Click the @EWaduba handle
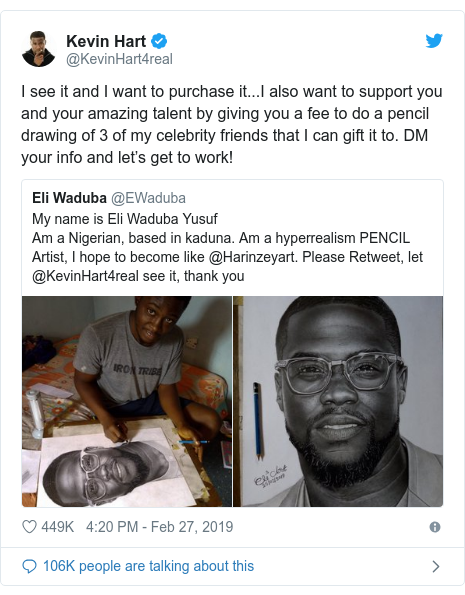 (x=148, y=198)
